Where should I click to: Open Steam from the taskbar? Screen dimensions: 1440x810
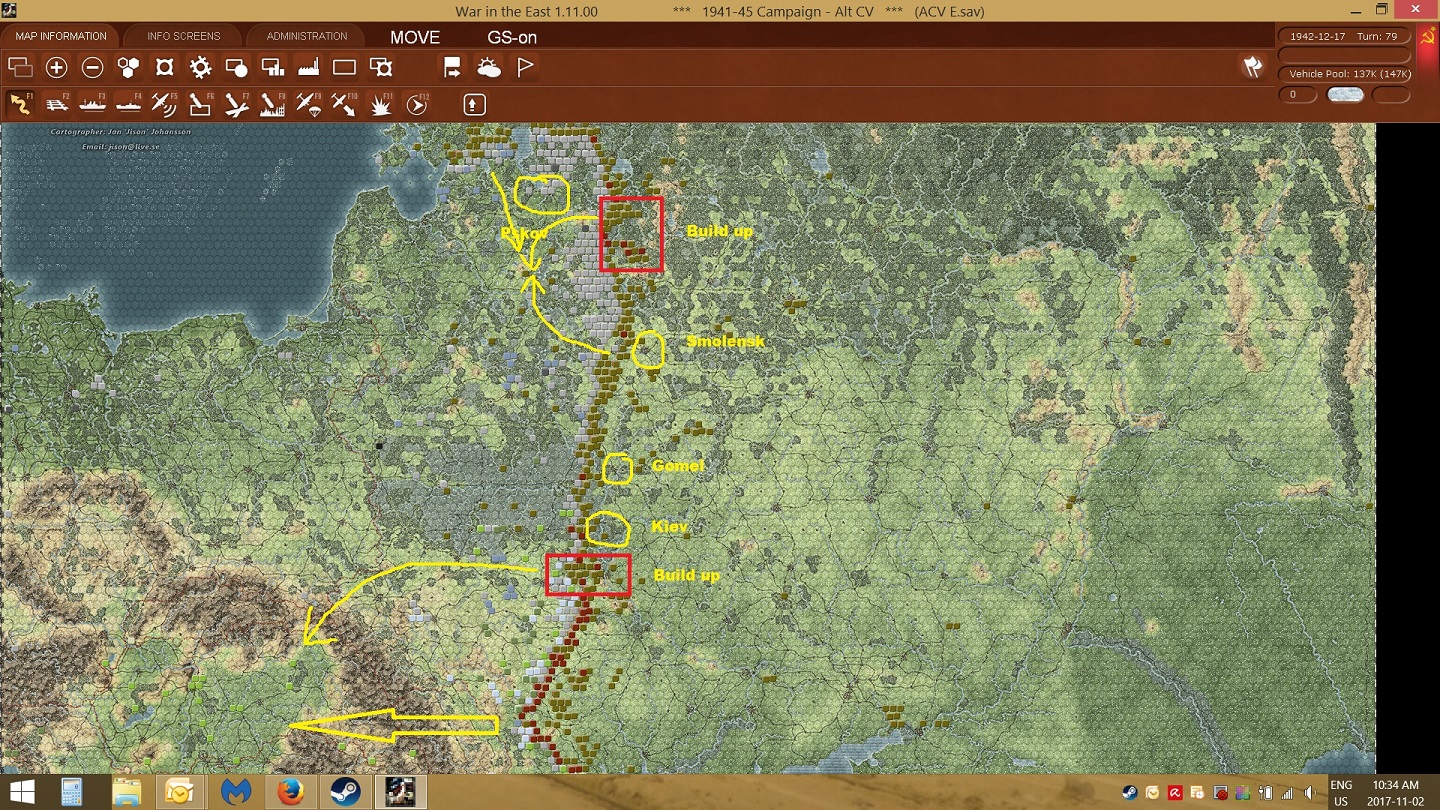coord(345,792)
